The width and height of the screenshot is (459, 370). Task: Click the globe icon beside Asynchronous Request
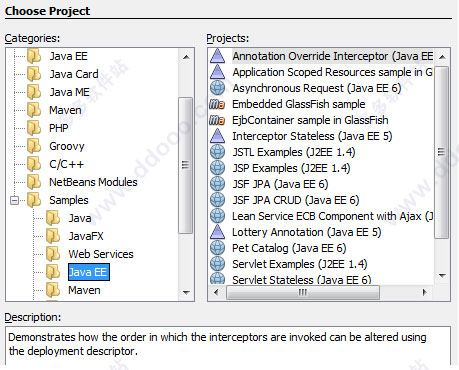point(218,88)
